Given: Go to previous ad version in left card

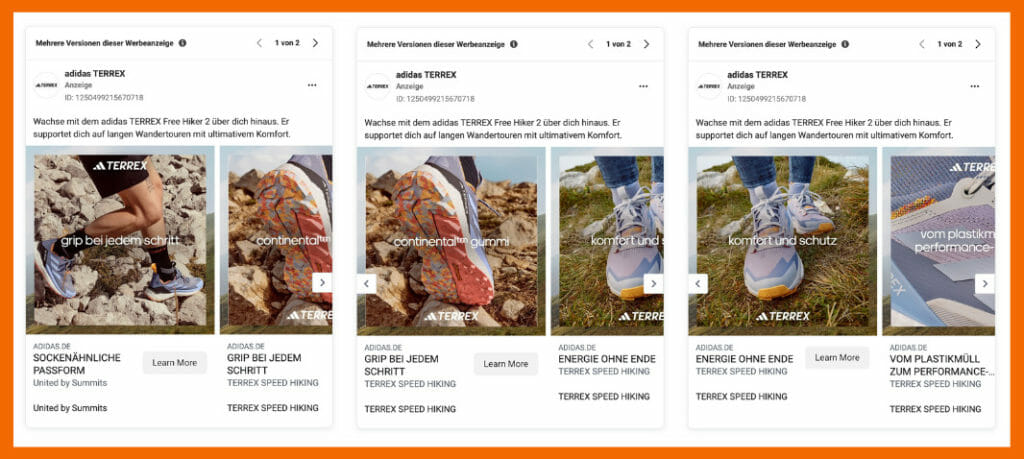Looking at the screenshot, I should click(259, 43).
